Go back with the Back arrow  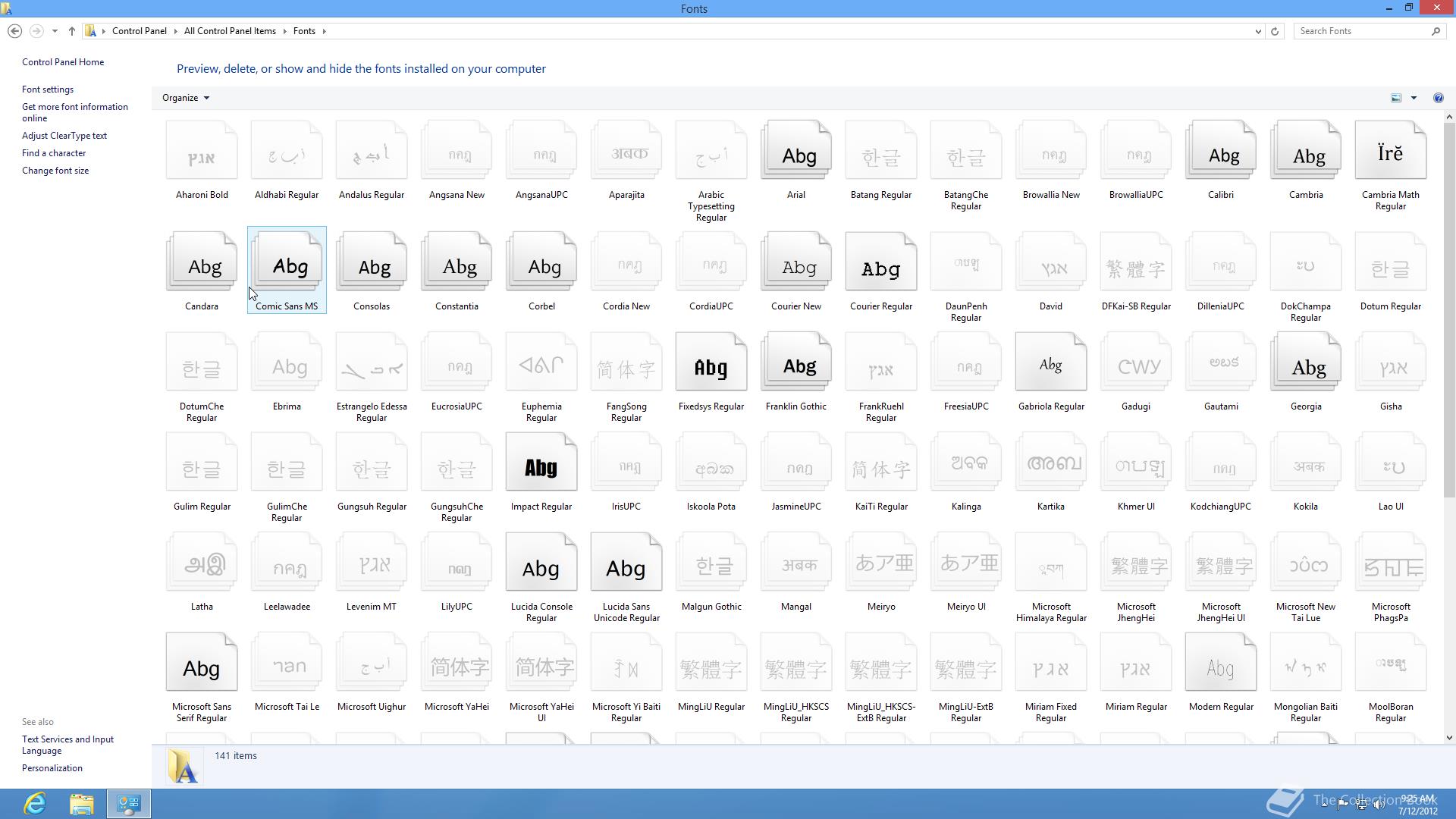point(14,31)
